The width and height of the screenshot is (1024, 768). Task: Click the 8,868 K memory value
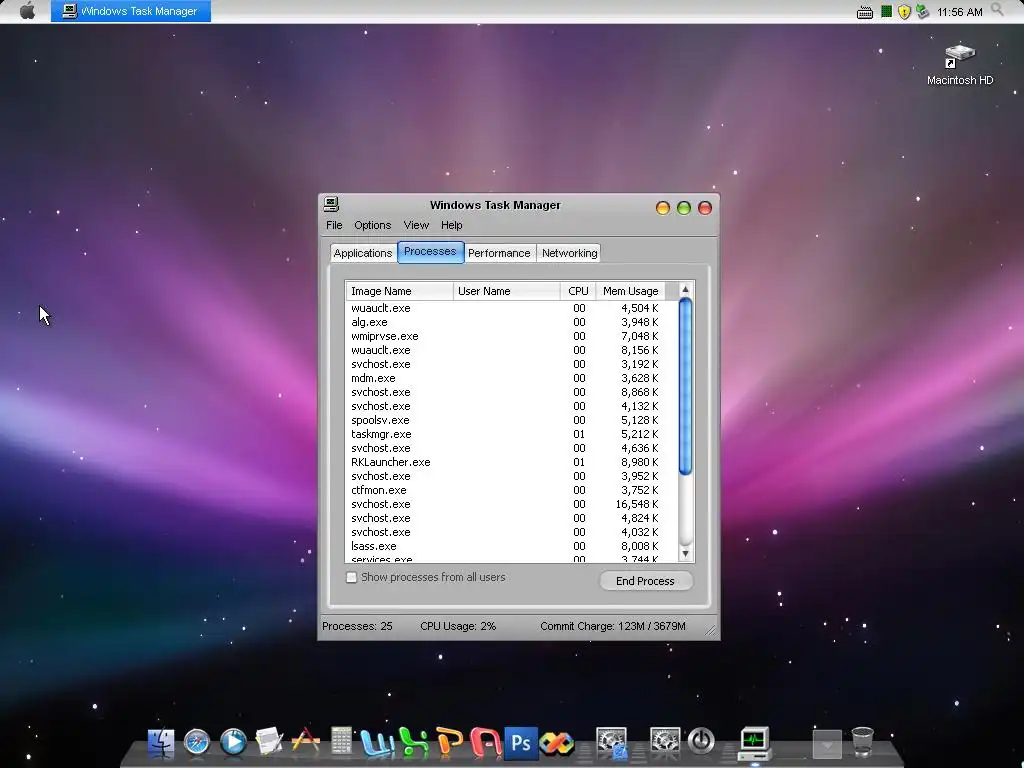(x=639, y=392)
